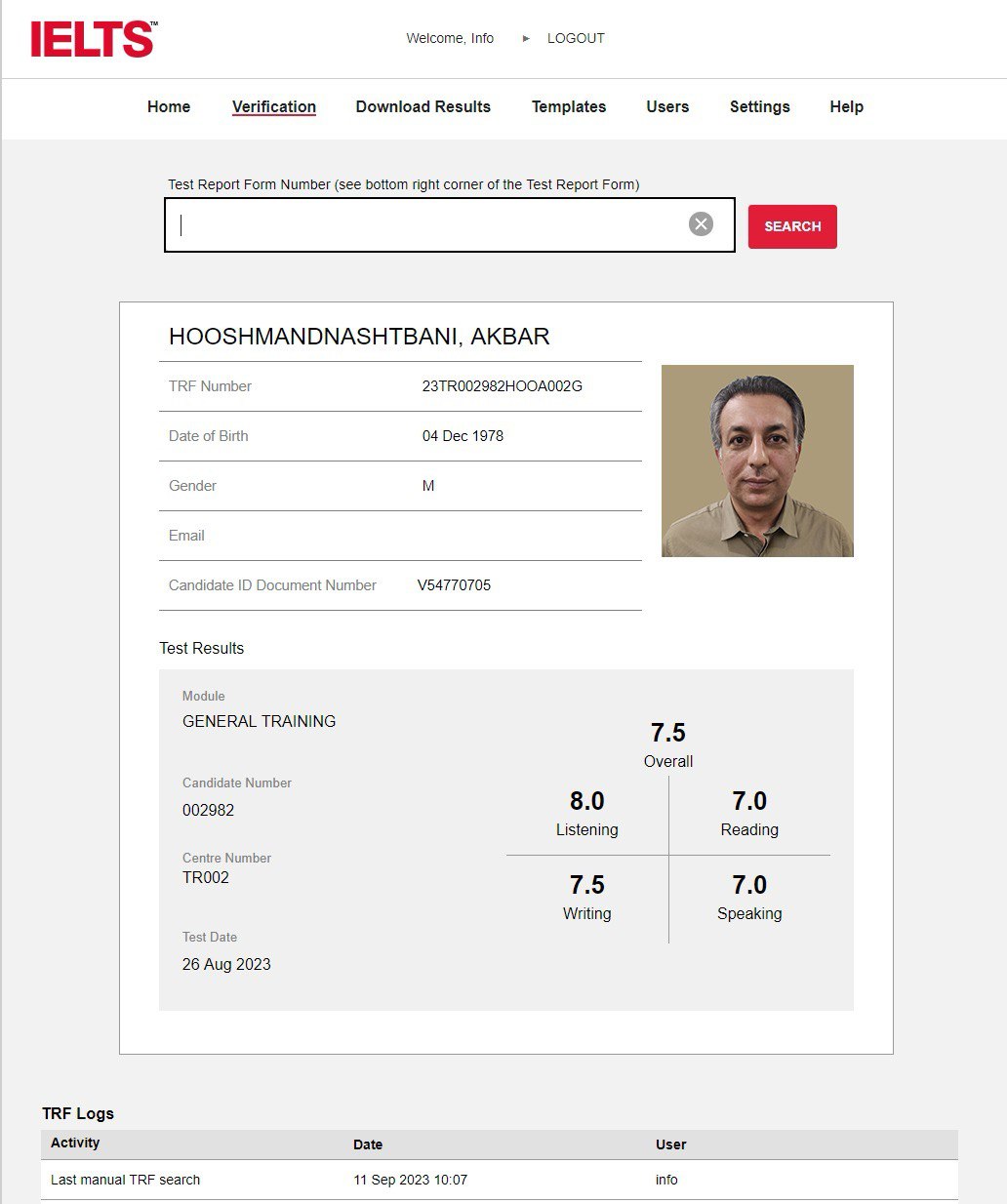The width and height of the screenshot is (1007, 1204).
Task: Click the Candidate ID Document Number label
Action: [272, 585]
